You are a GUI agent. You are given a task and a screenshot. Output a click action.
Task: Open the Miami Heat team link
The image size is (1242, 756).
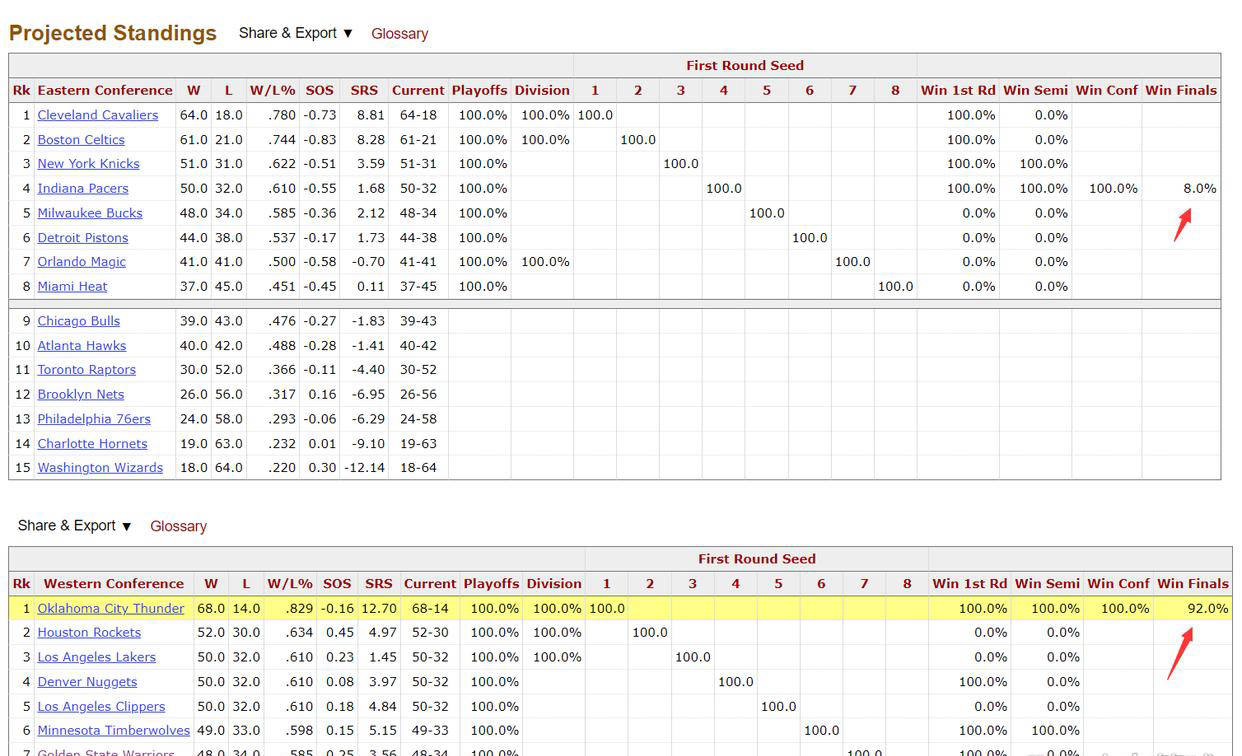click(73, 286)
